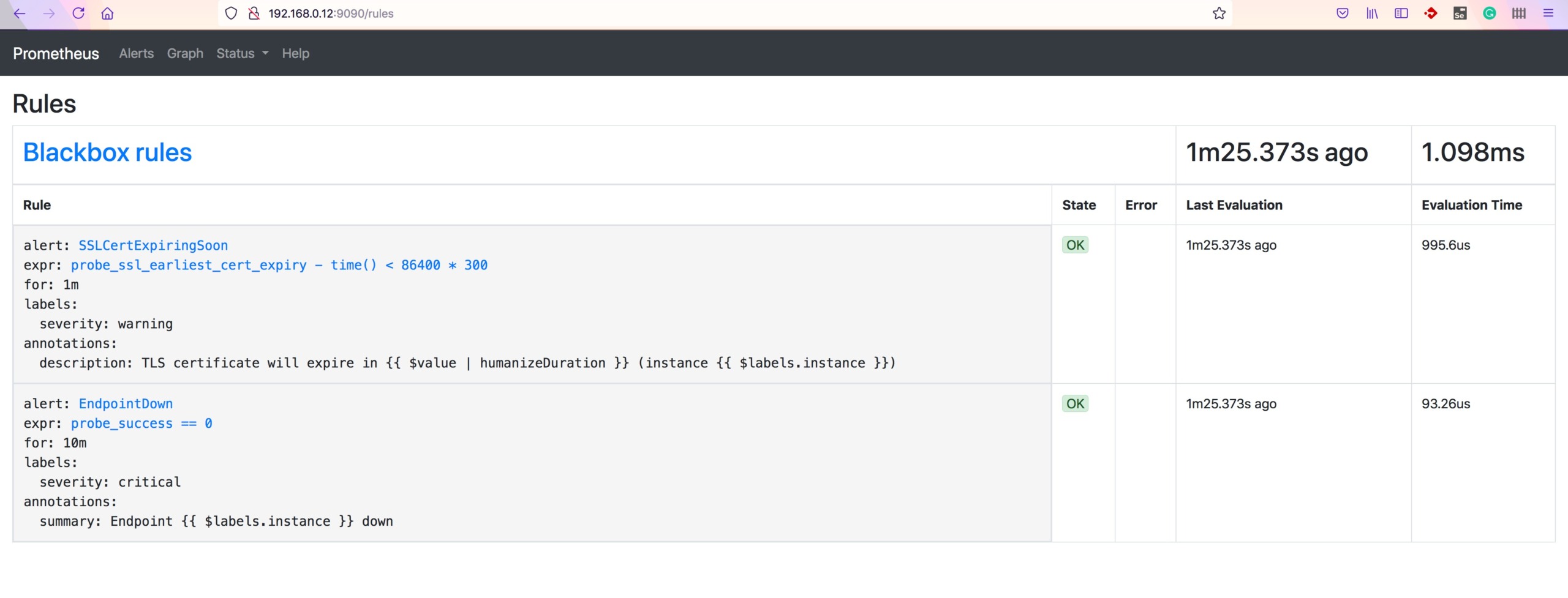The image size is (1568, 598).
Task: Click the OK state badge for EndpointDown
Action: pyautogui.click(x=1075, y=403)
